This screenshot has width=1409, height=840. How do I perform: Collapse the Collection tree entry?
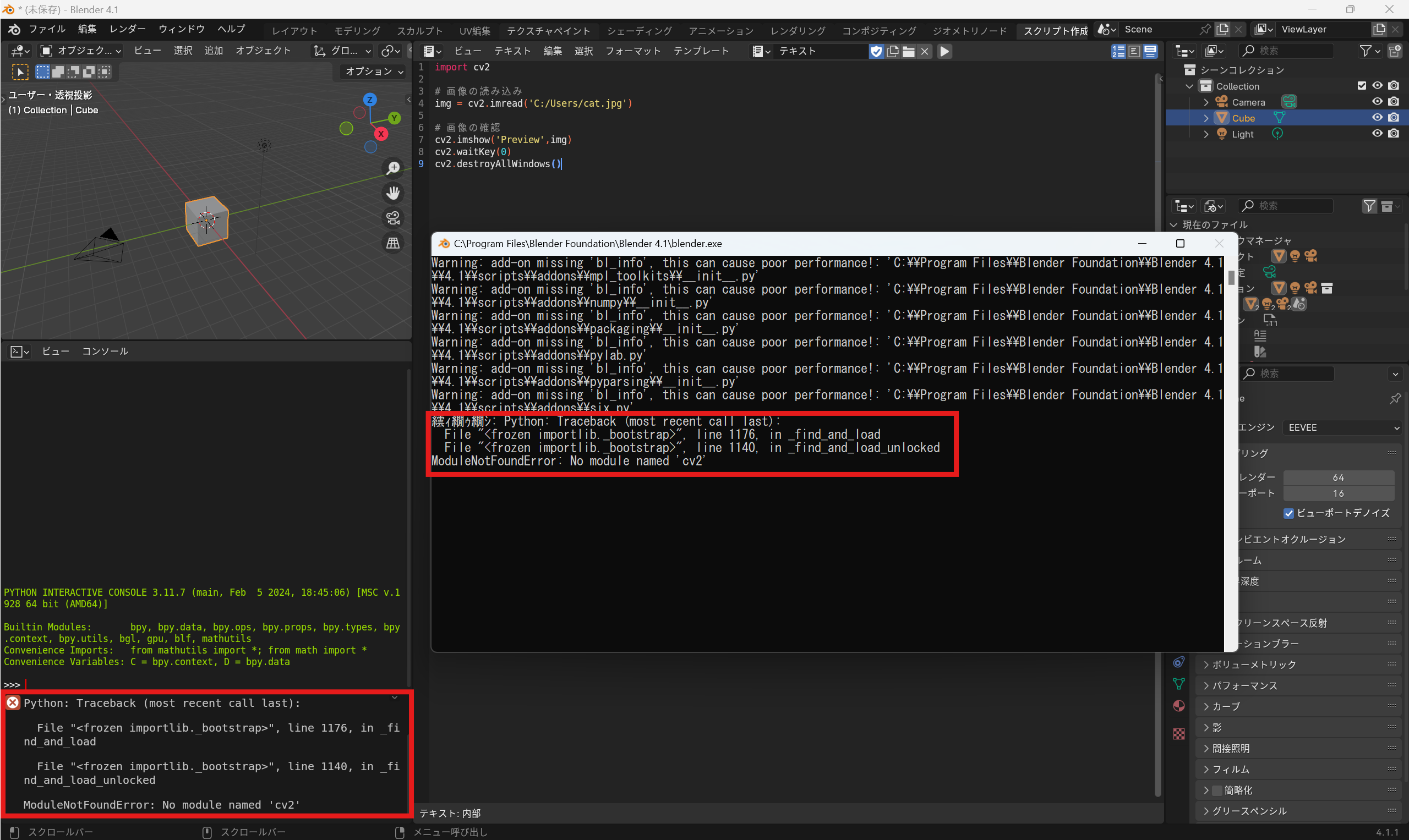tap(1189, 86)
